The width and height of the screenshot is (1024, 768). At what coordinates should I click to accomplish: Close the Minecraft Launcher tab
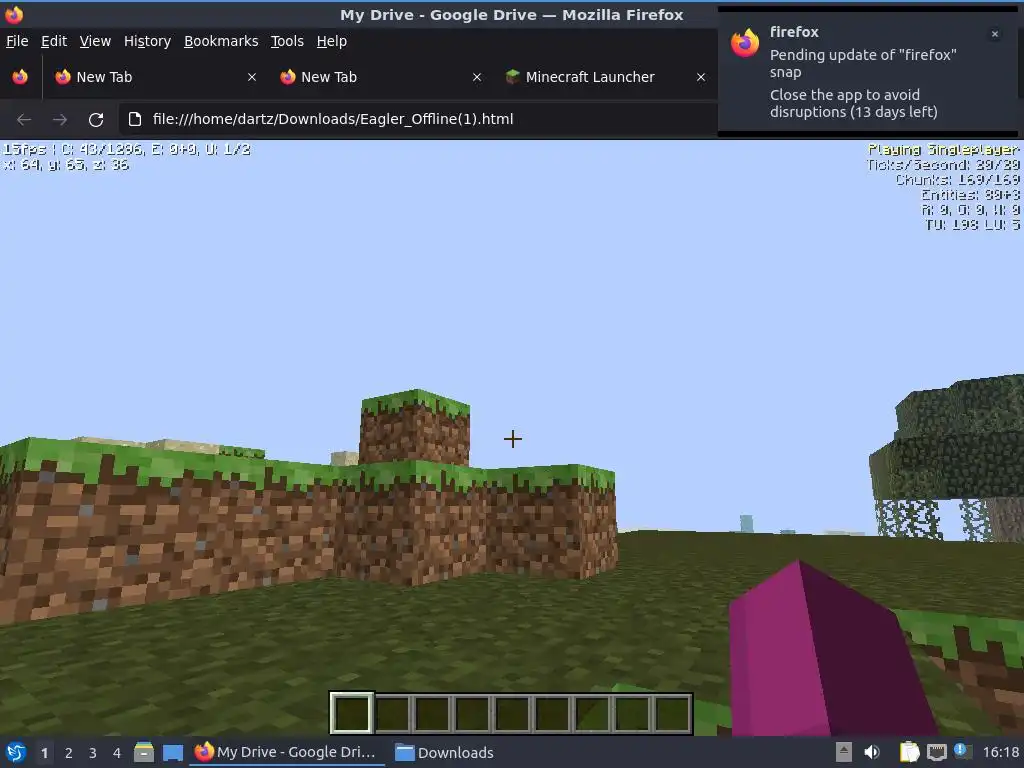click(x=701, y=77)
